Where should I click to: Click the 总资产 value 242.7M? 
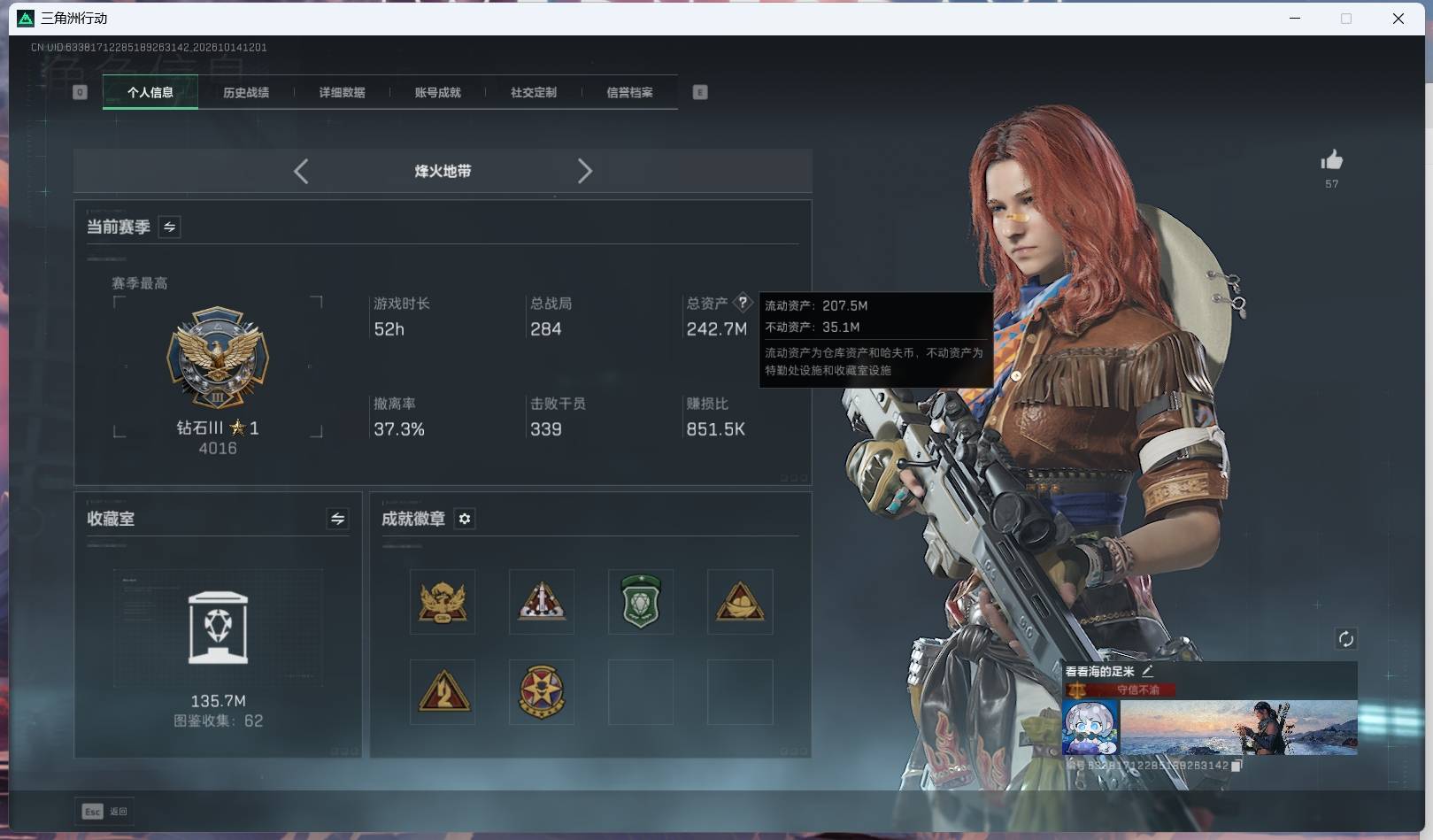[717, 329]
